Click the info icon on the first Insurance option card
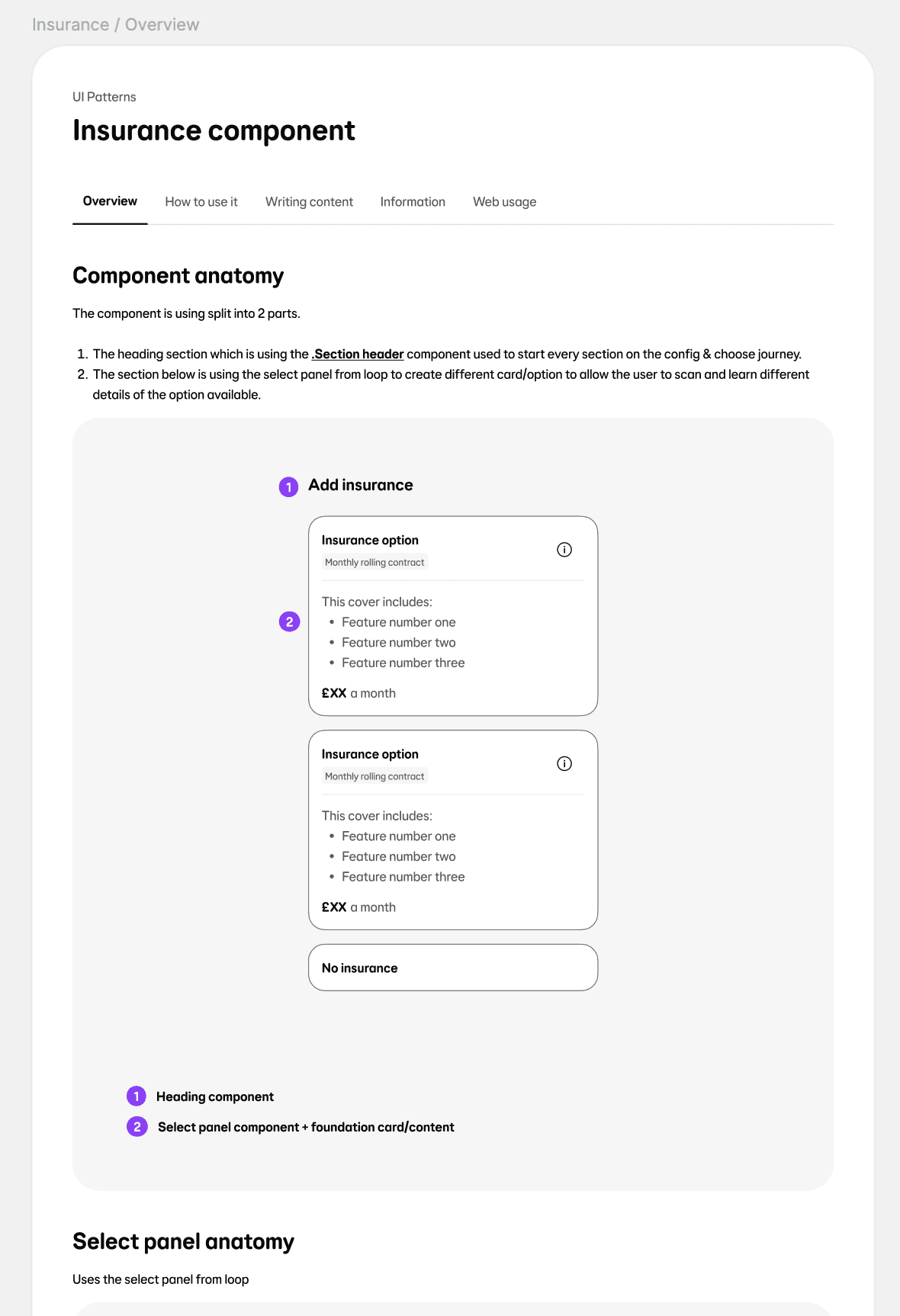 564,550
